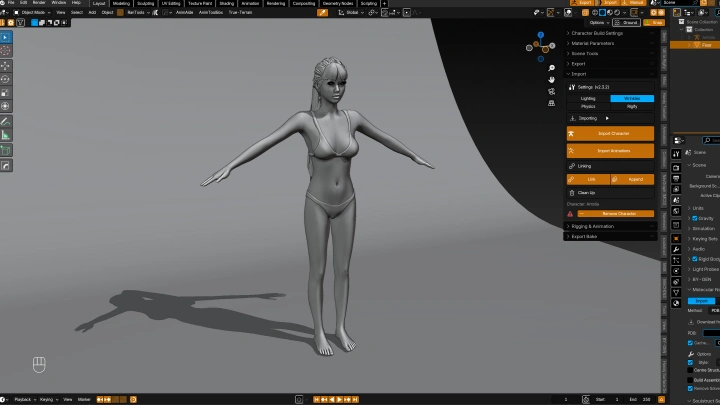Expand the Scene Tools panel
Viewport: 720px width, 405px height.
610,54
